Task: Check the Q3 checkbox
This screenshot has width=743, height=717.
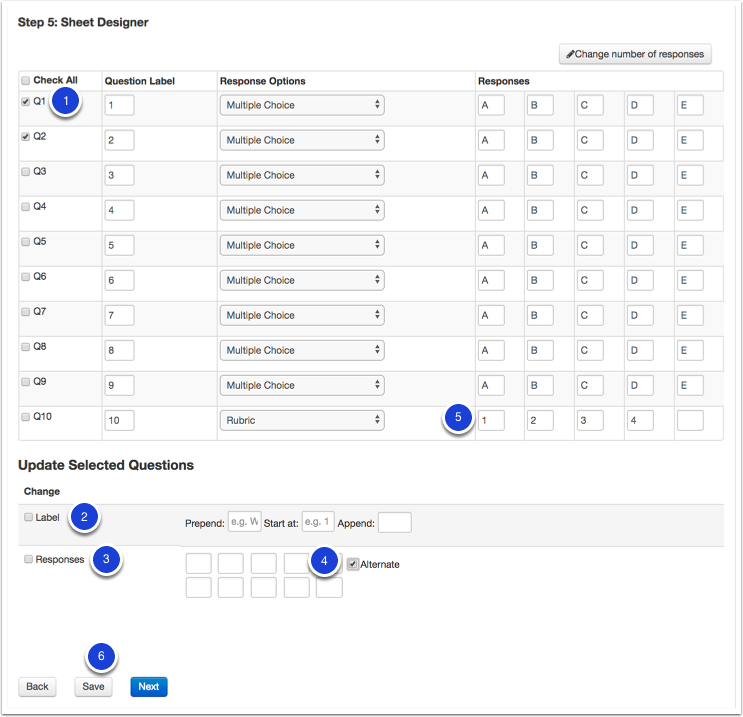Action: [26, 172]
